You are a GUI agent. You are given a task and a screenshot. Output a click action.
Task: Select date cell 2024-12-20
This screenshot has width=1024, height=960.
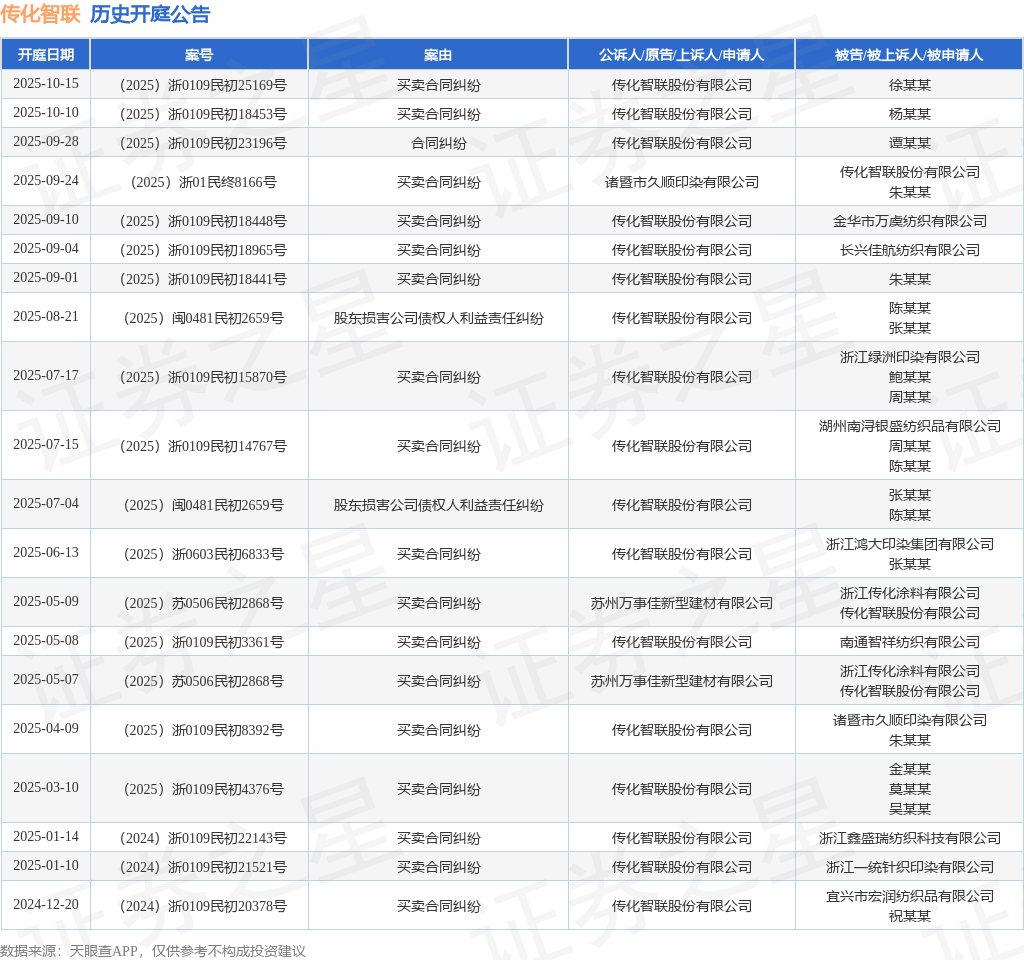point(46,904)
